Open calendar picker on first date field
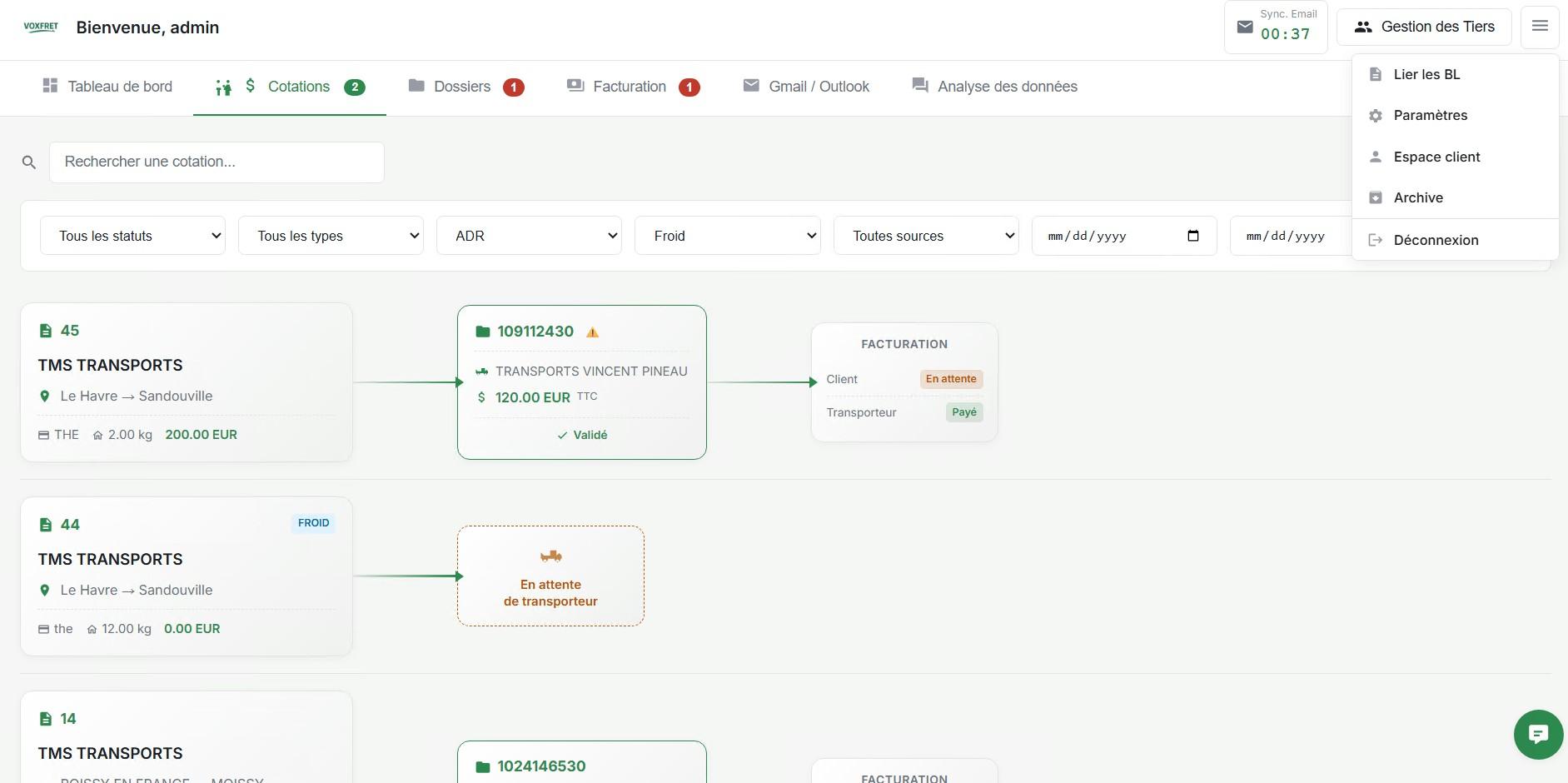Screen dimensions: 1568x783 [x=1192, y=236]
